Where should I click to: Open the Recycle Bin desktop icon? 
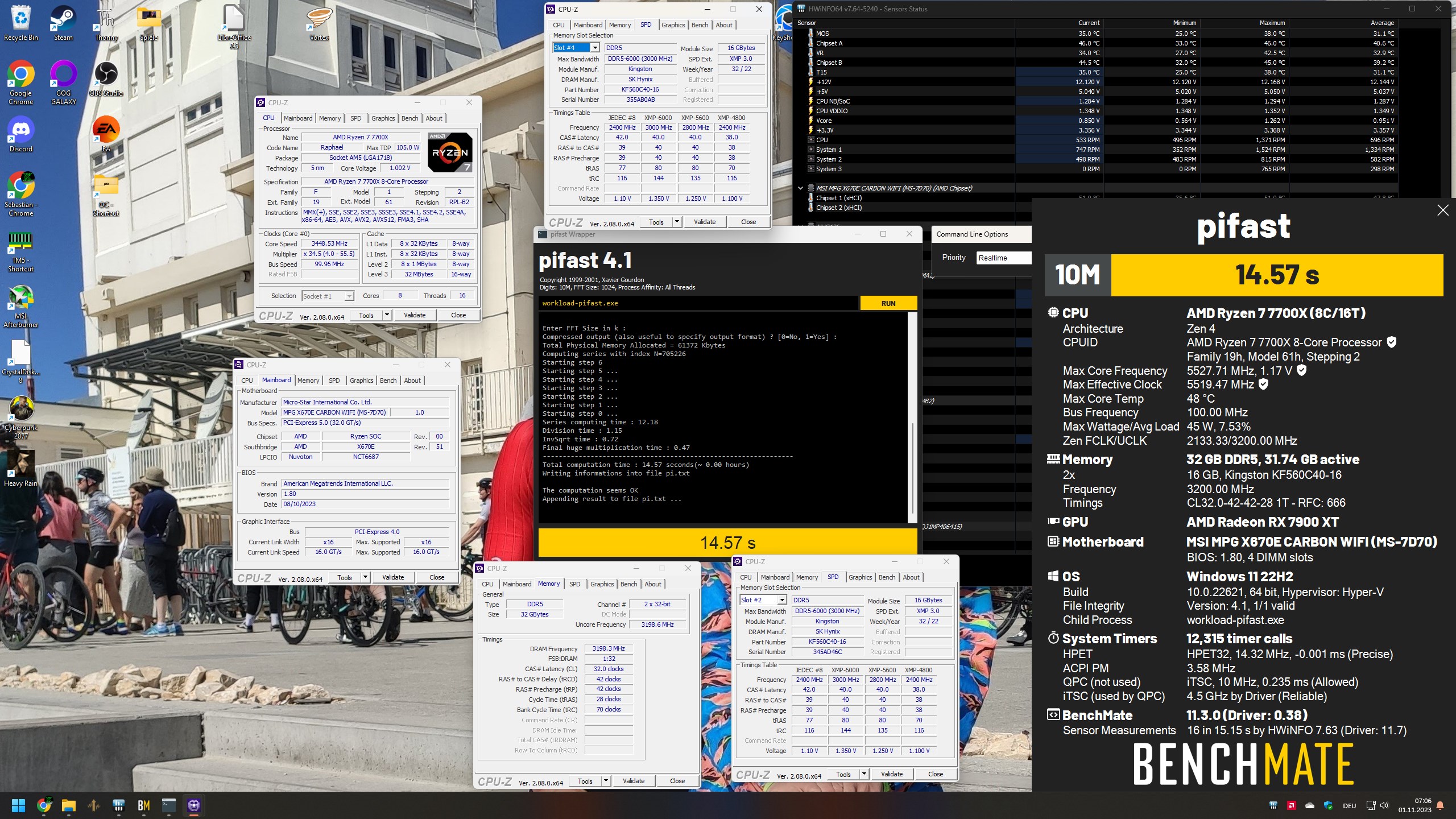click(x=20, y=23)
